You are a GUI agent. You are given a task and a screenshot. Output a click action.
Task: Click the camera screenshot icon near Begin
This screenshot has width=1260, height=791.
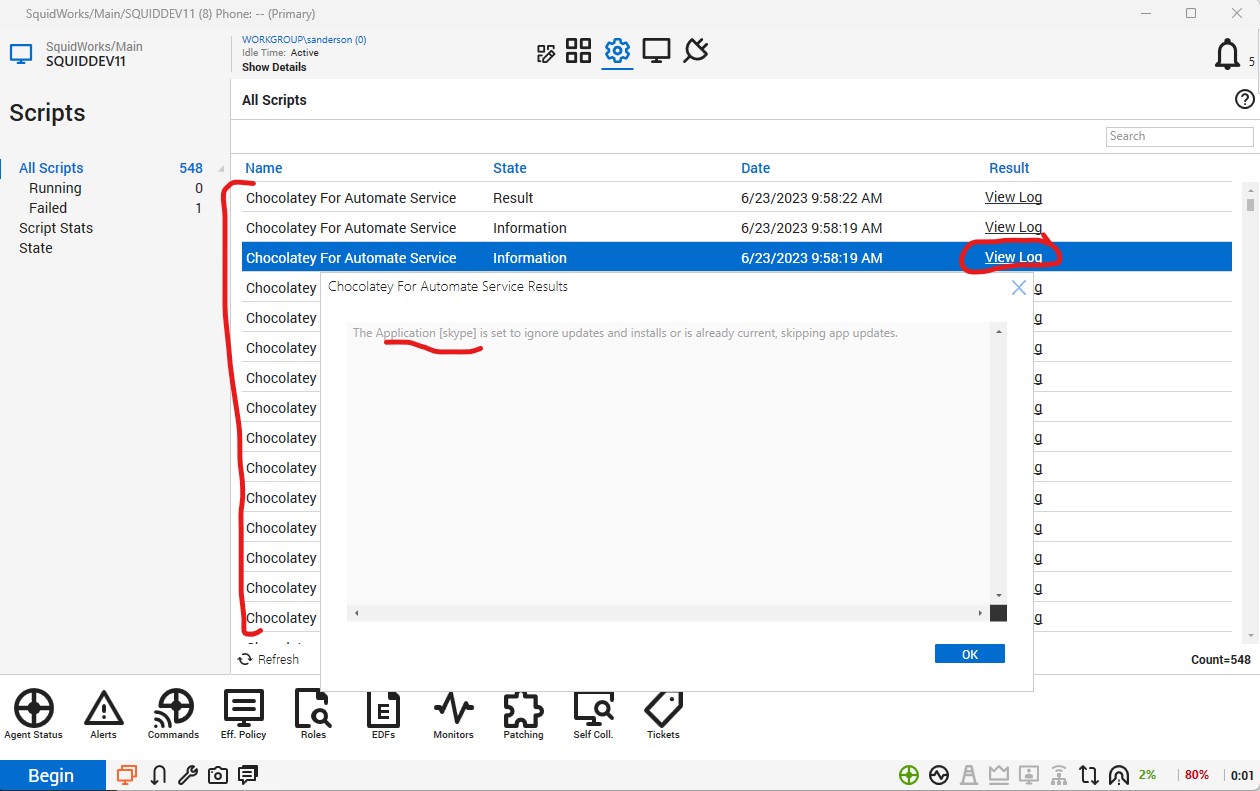pyautogui.click(x=218, y=774)
